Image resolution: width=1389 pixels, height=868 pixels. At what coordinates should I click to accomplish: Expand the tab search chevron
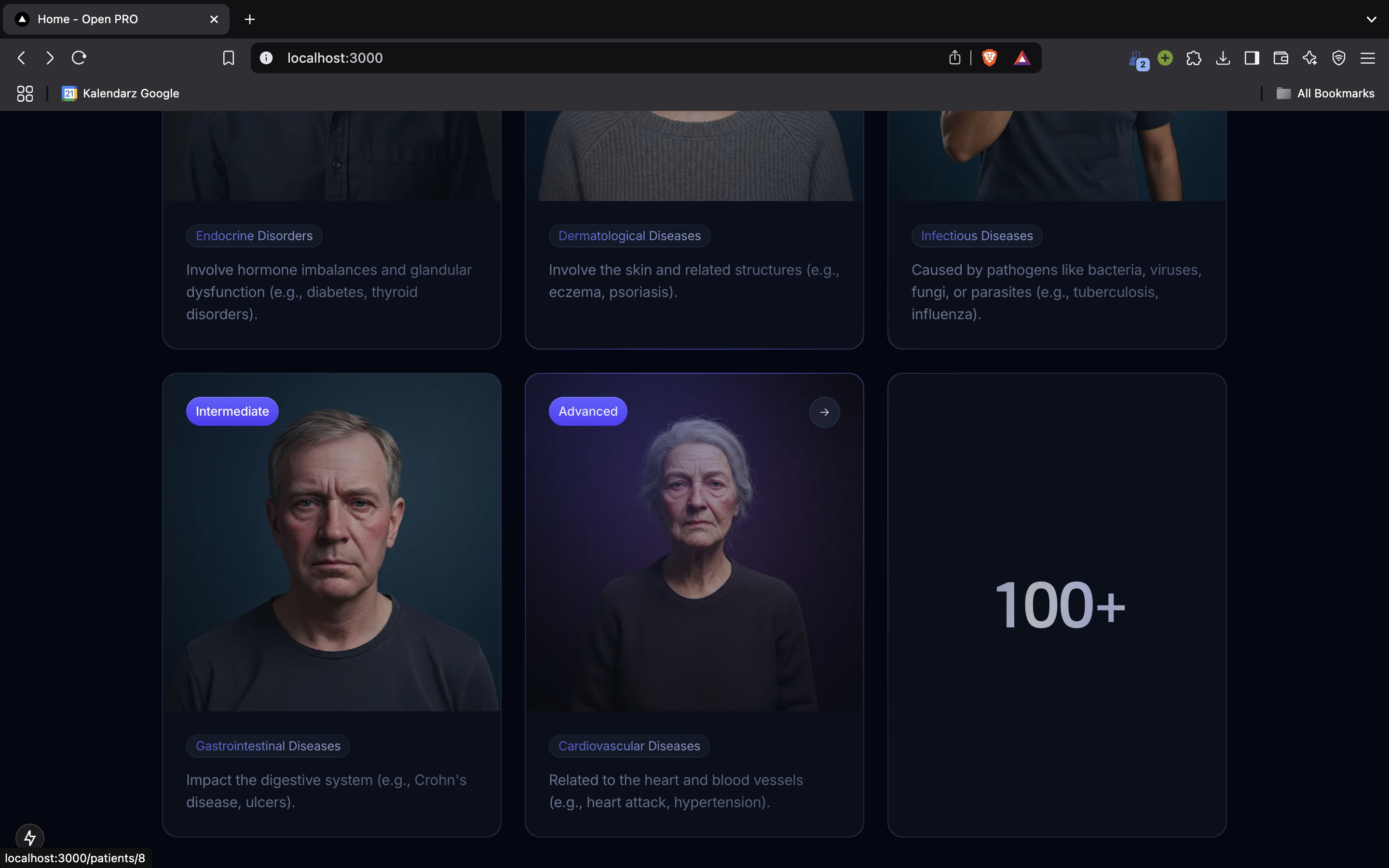[1371, 19]
